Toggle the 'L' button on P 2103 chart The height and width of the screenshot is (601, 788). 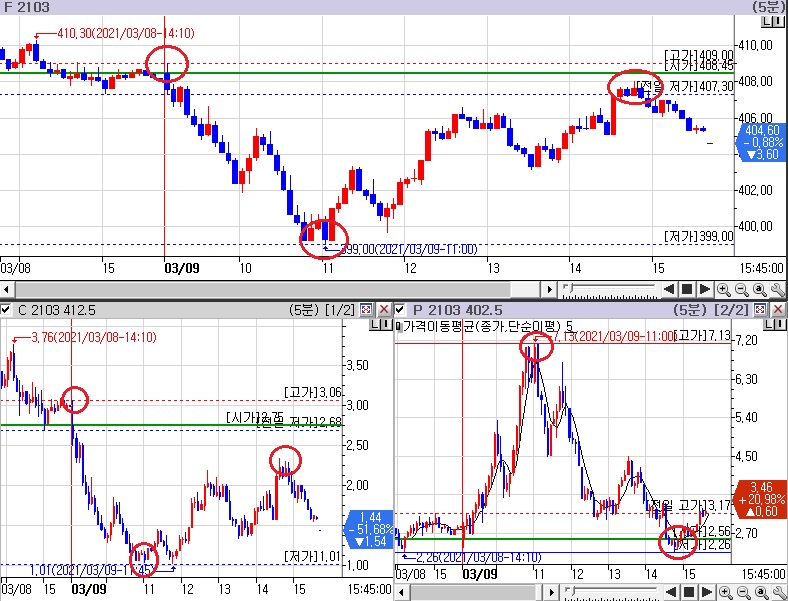point(769,325)
